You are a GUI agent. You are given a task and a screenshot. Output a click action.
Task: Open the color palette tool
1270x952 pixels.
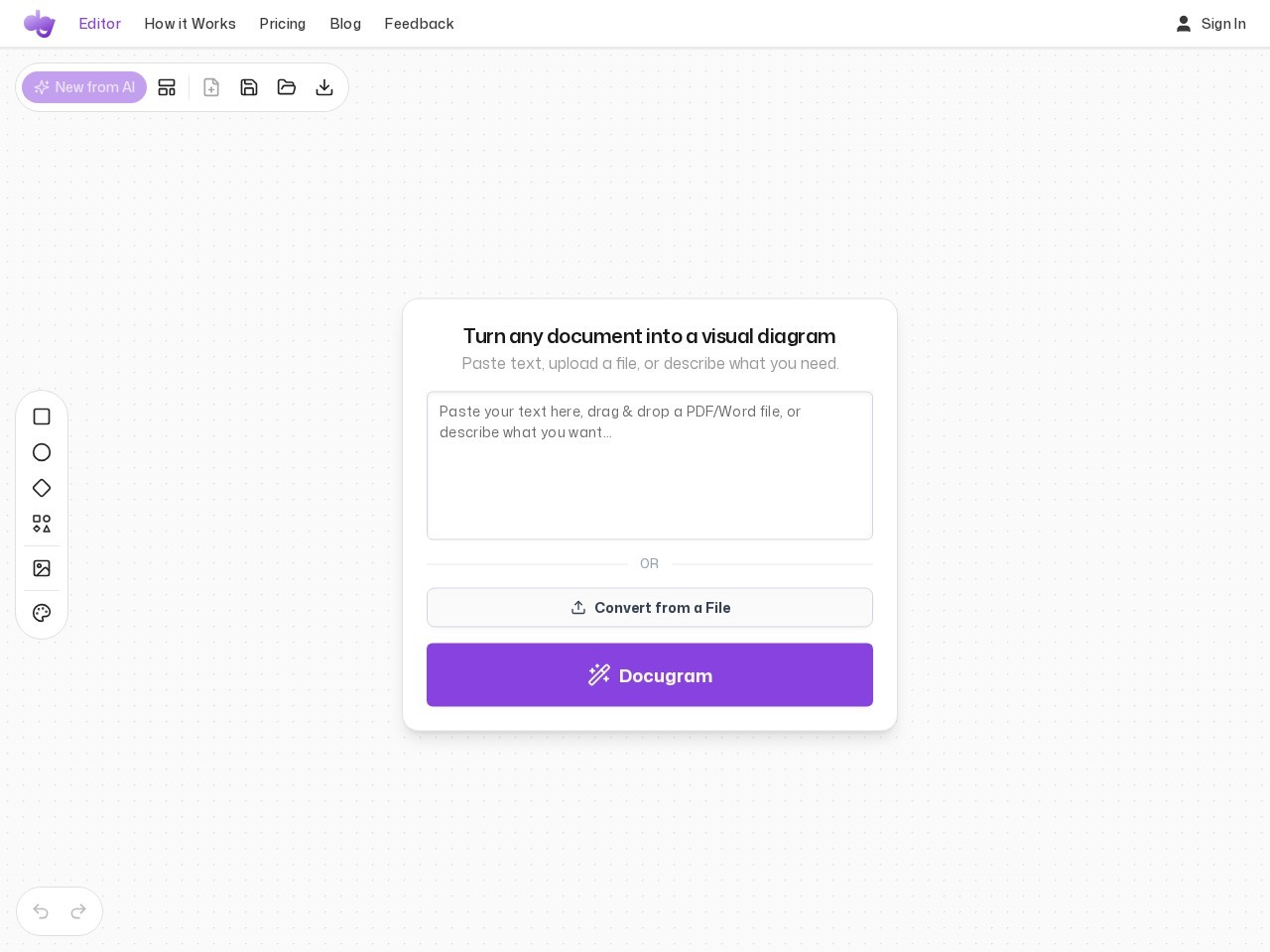[42, 613]
